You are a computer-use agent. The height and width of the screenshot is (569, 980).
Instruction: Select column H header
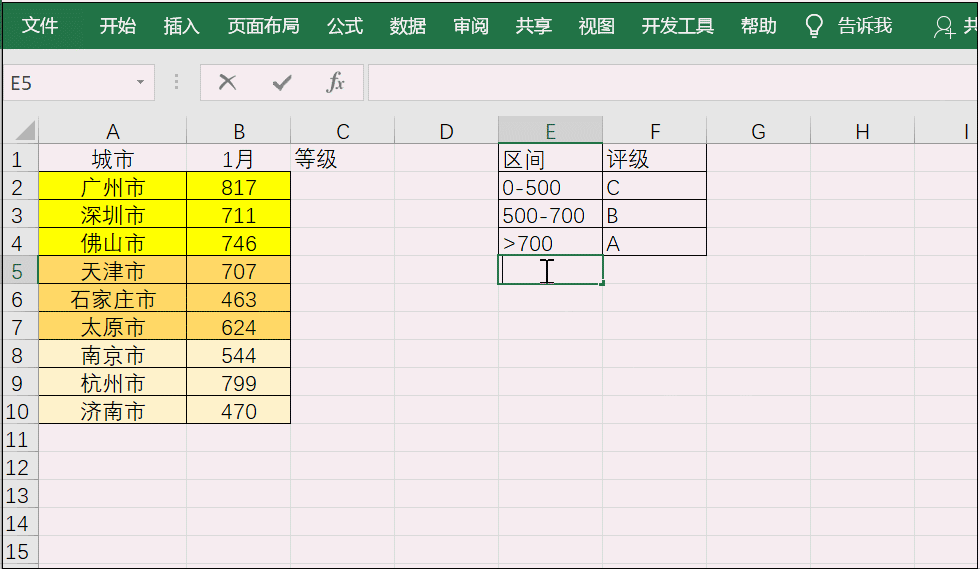tap(862, 131)
